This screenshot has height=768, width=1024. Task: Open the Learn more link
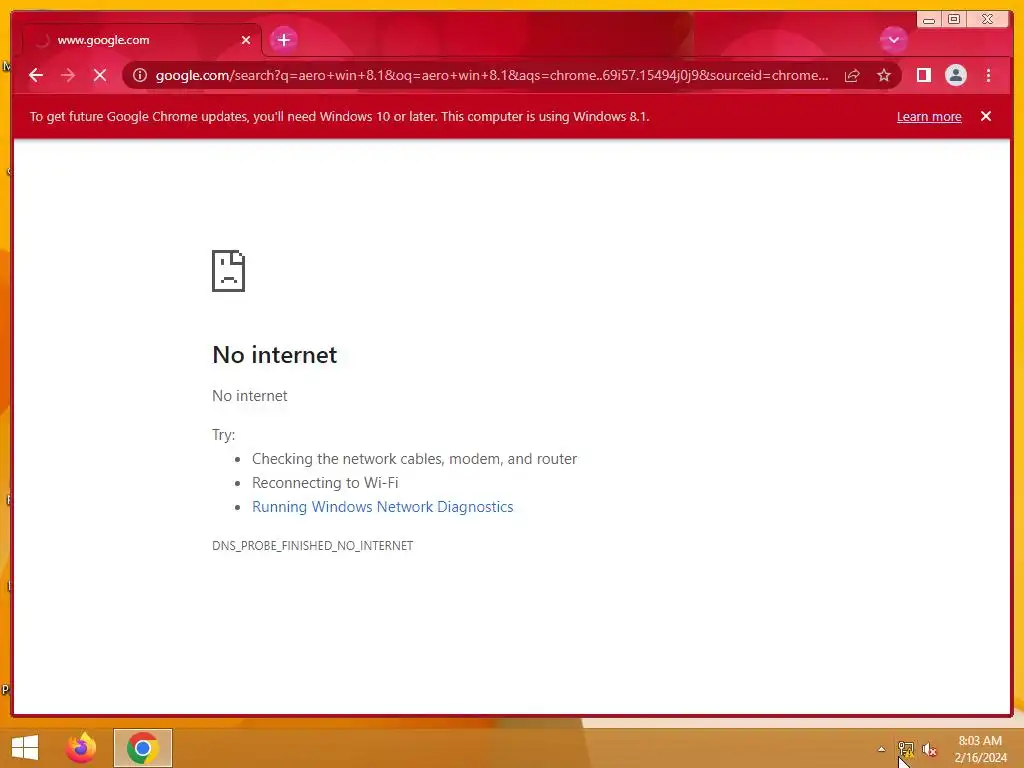(929, 117)
